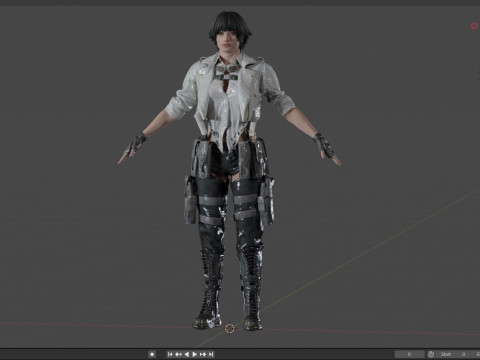480x360 pixels.
Task: Jump to the first frame
Action: click(170, 354)
